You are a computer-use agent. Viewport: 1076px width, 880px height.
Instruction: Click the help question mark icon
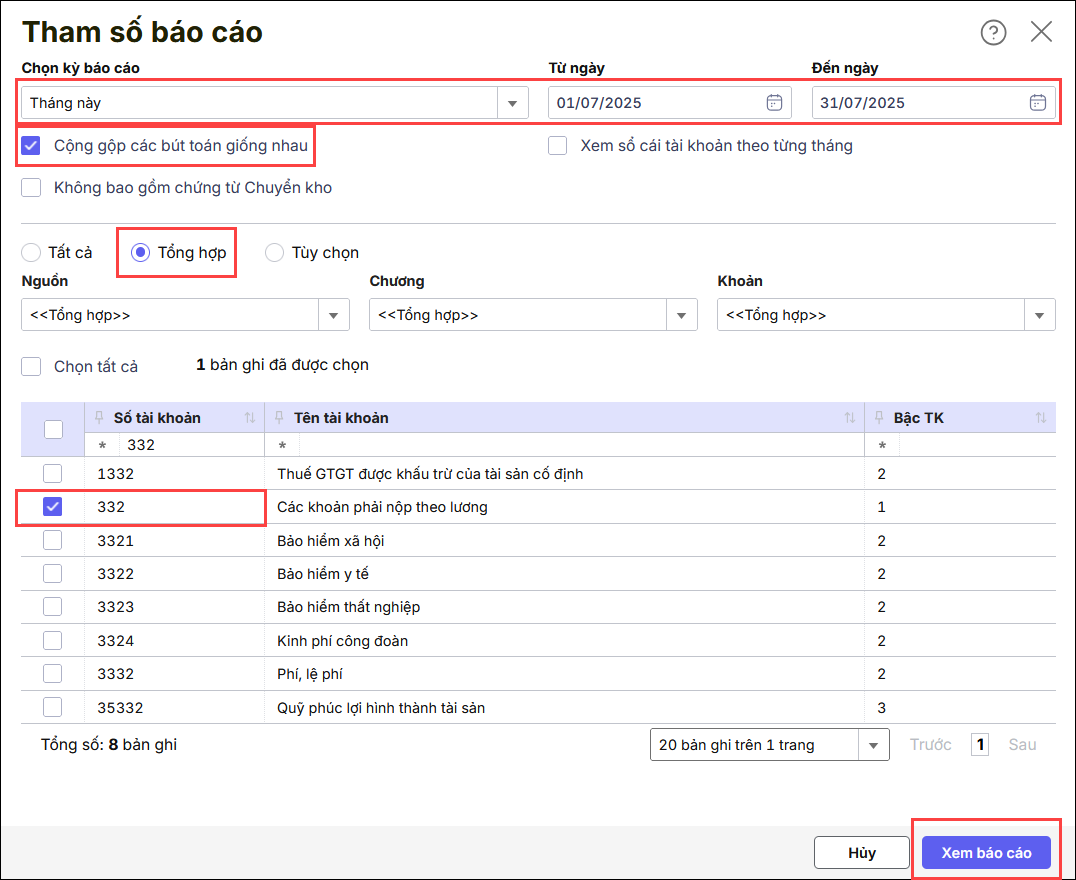tap(993, 33)
